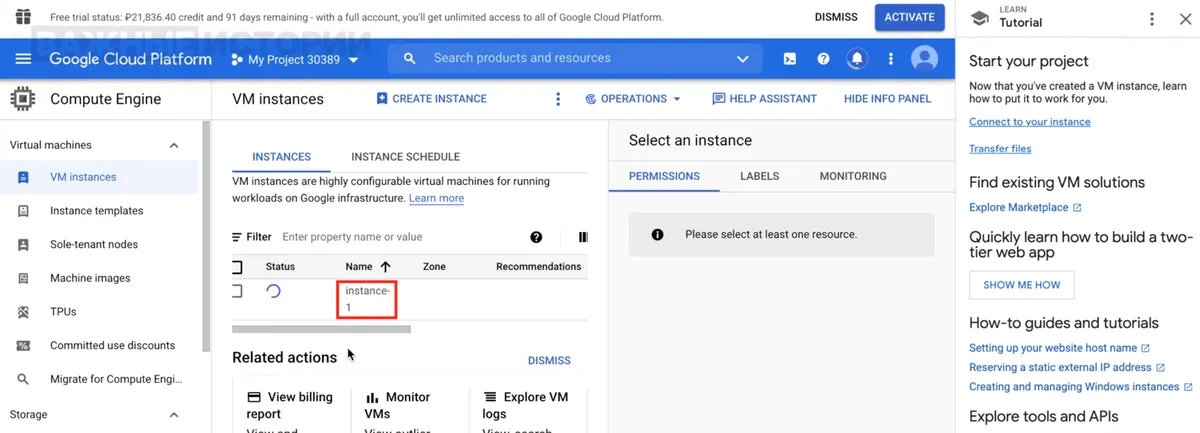The height and width of the screenshot is (433, 1200).
Task: Open Creating and managing Windows instances link
Action: click(x=1080, y=387)
